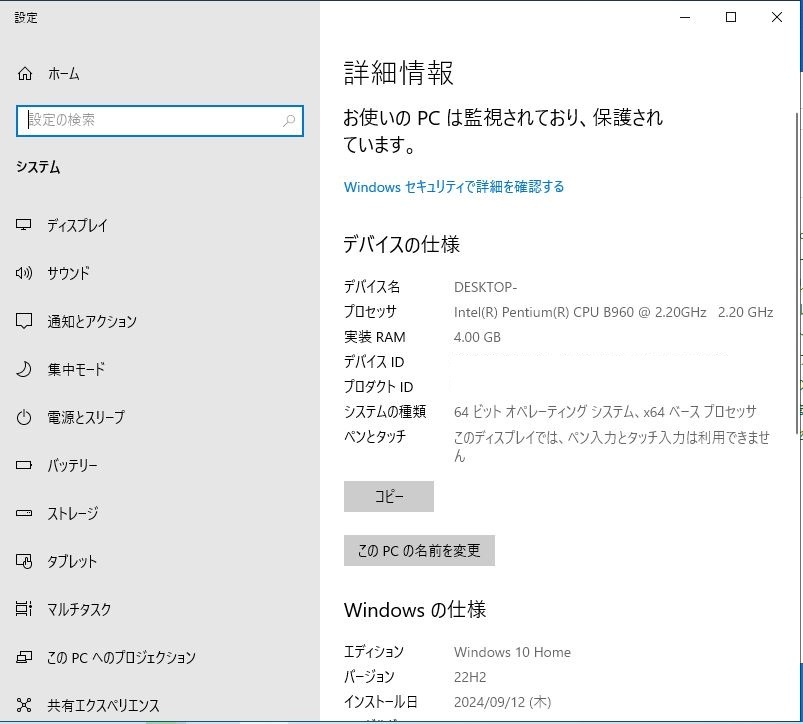Click the プロダクト ID label

pyautogui.click(x=378, y=387)
